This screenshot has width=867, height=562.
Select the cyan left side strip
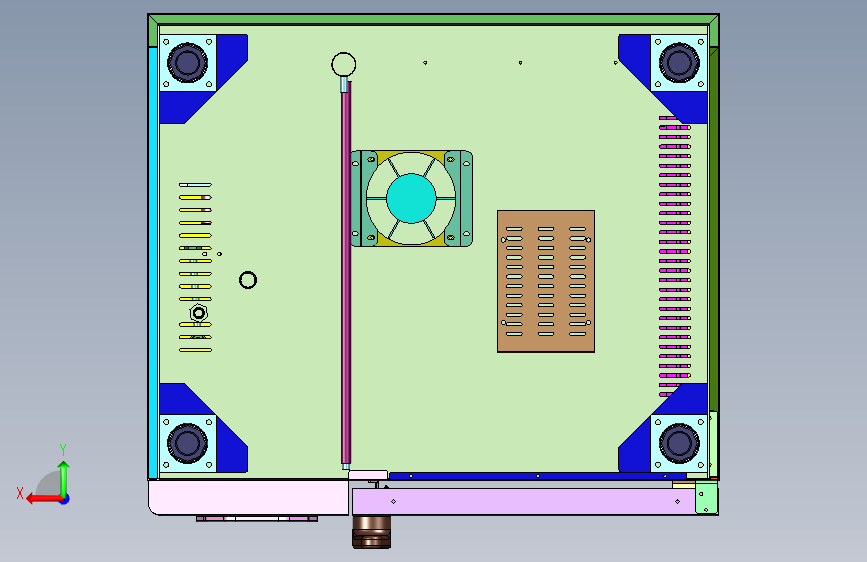coord(153,263)
